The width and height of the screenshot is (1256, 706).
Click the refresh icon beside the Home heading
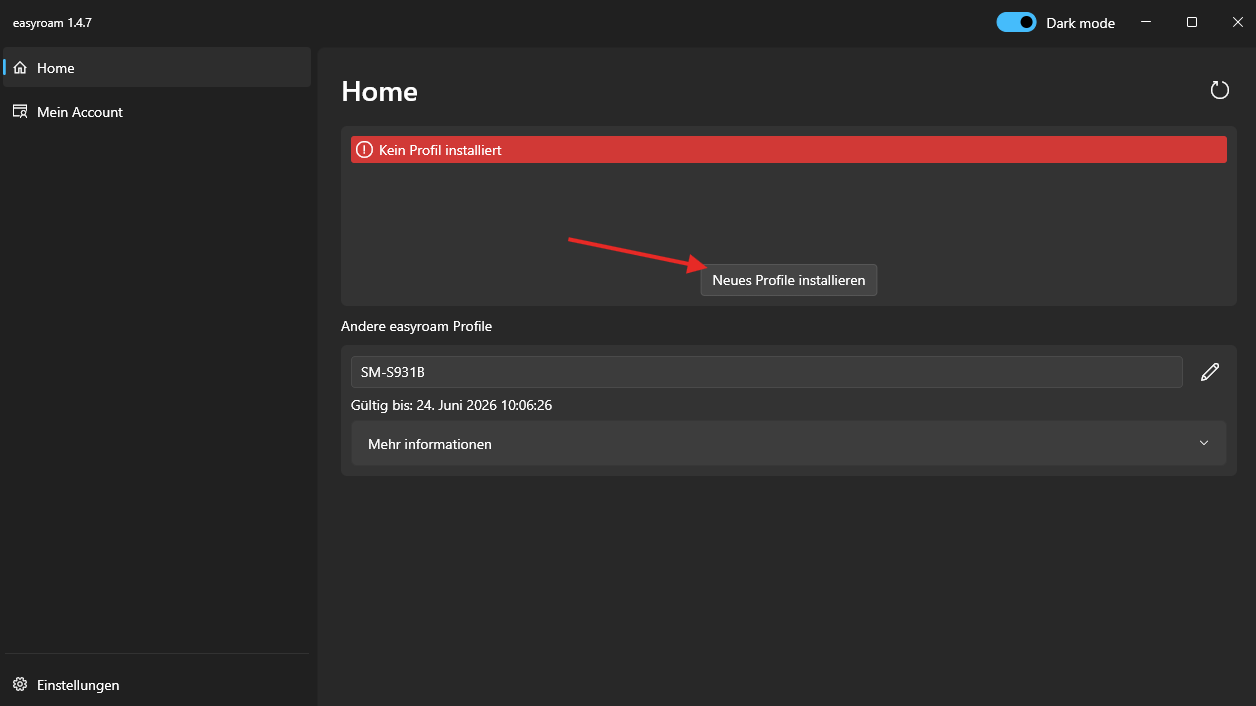[x=1219, y=90]
